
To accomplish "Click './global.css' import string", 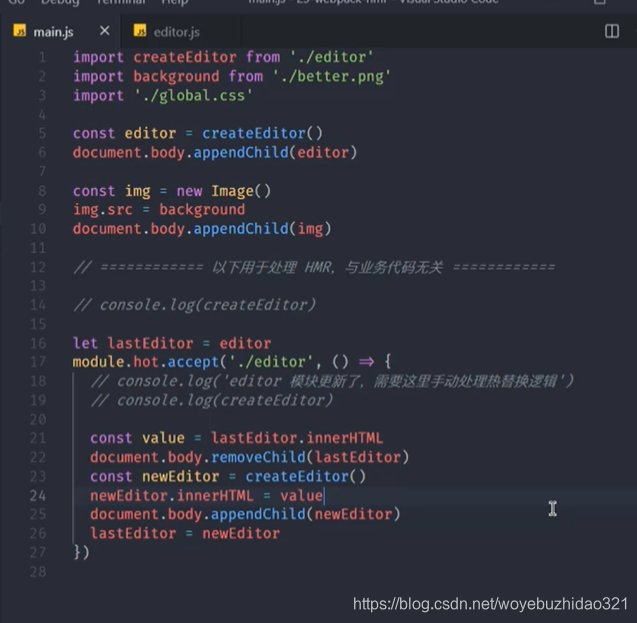I will tap(194, 95).
